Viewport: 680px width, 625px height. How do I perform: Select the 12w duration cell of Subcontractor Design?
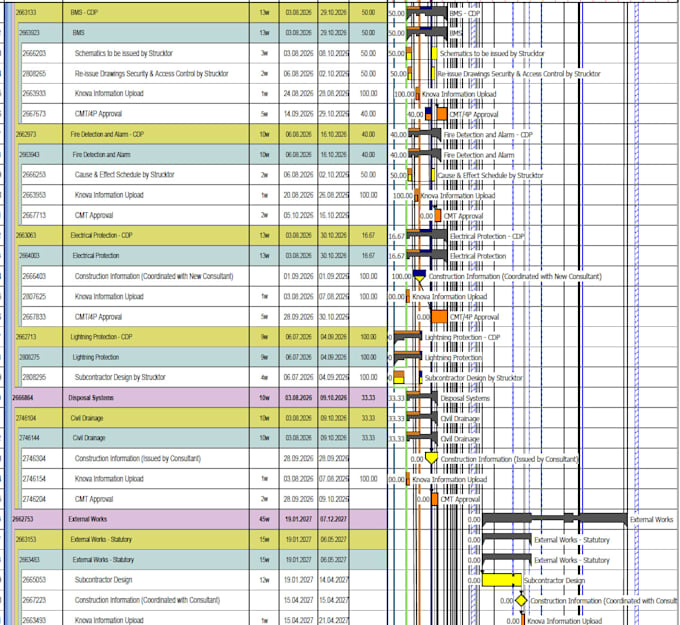[x=264, y=580]
